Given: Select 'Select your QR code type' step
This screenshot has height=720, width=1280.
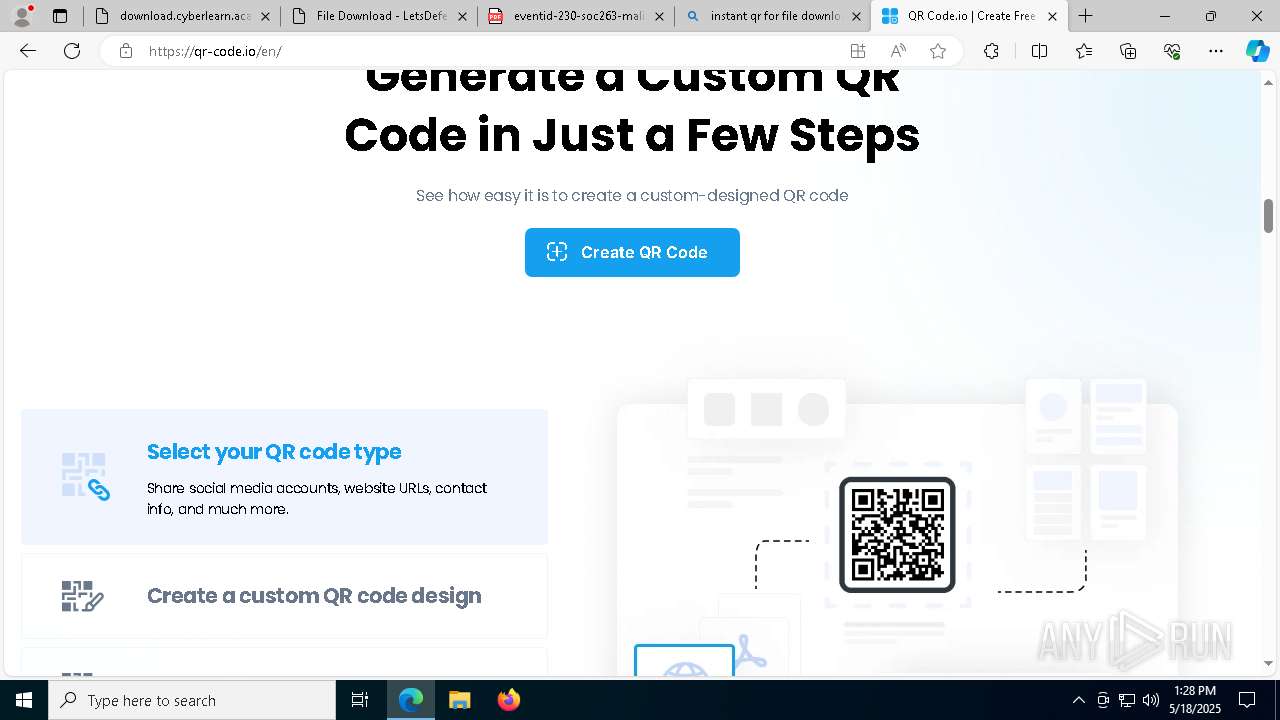Looking at the screenshot, I should tap(284, 477).
